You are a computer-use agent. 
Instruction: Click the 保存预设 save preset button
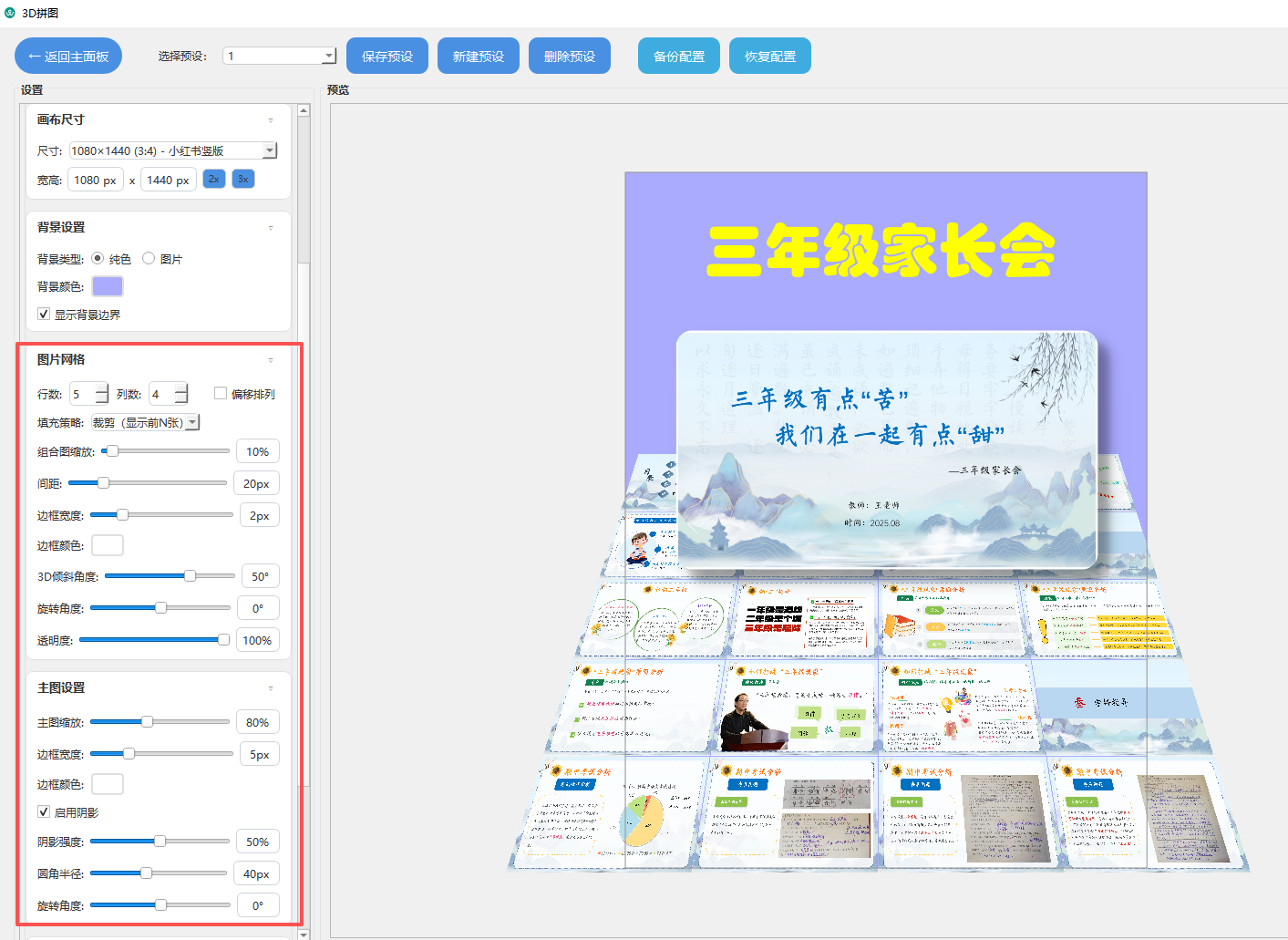click(x=386, y=55)
